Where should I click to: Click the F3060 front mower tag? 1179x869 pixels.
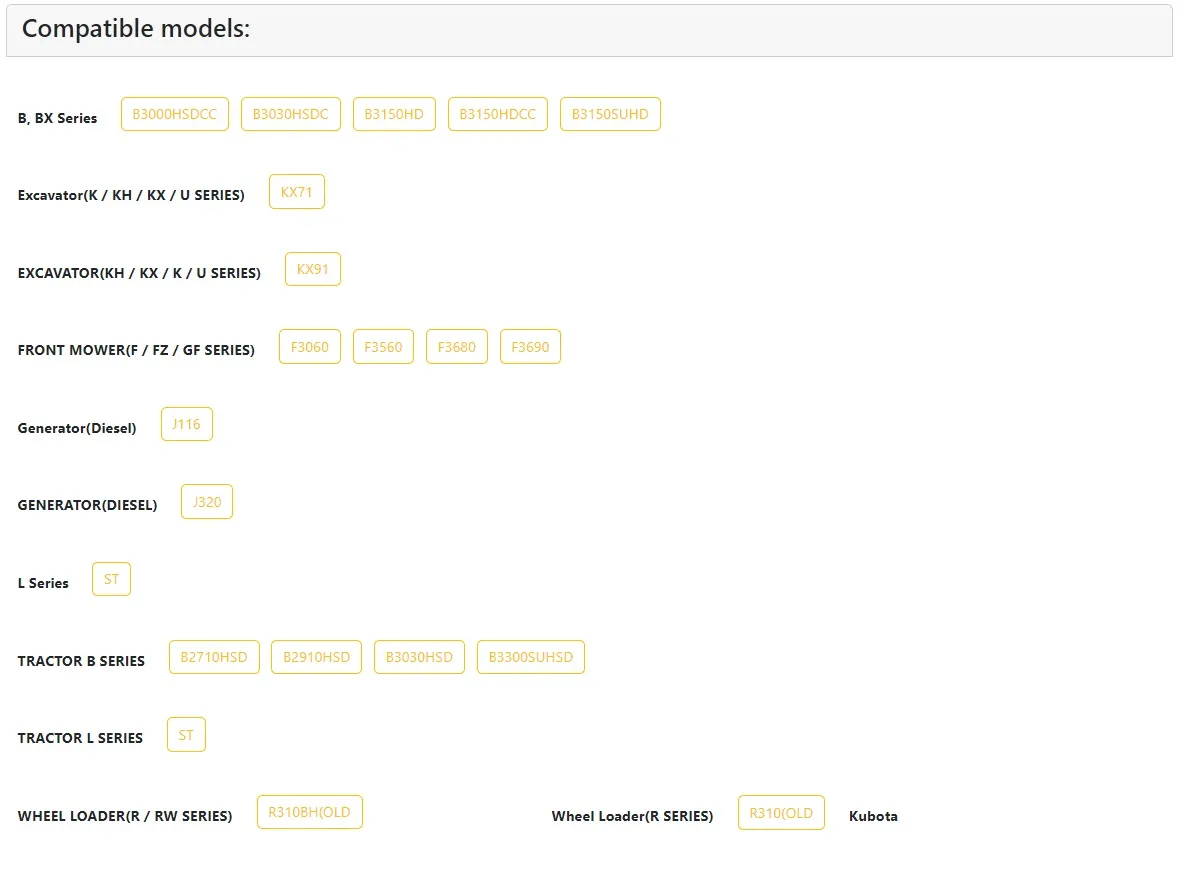coord(309,347)
